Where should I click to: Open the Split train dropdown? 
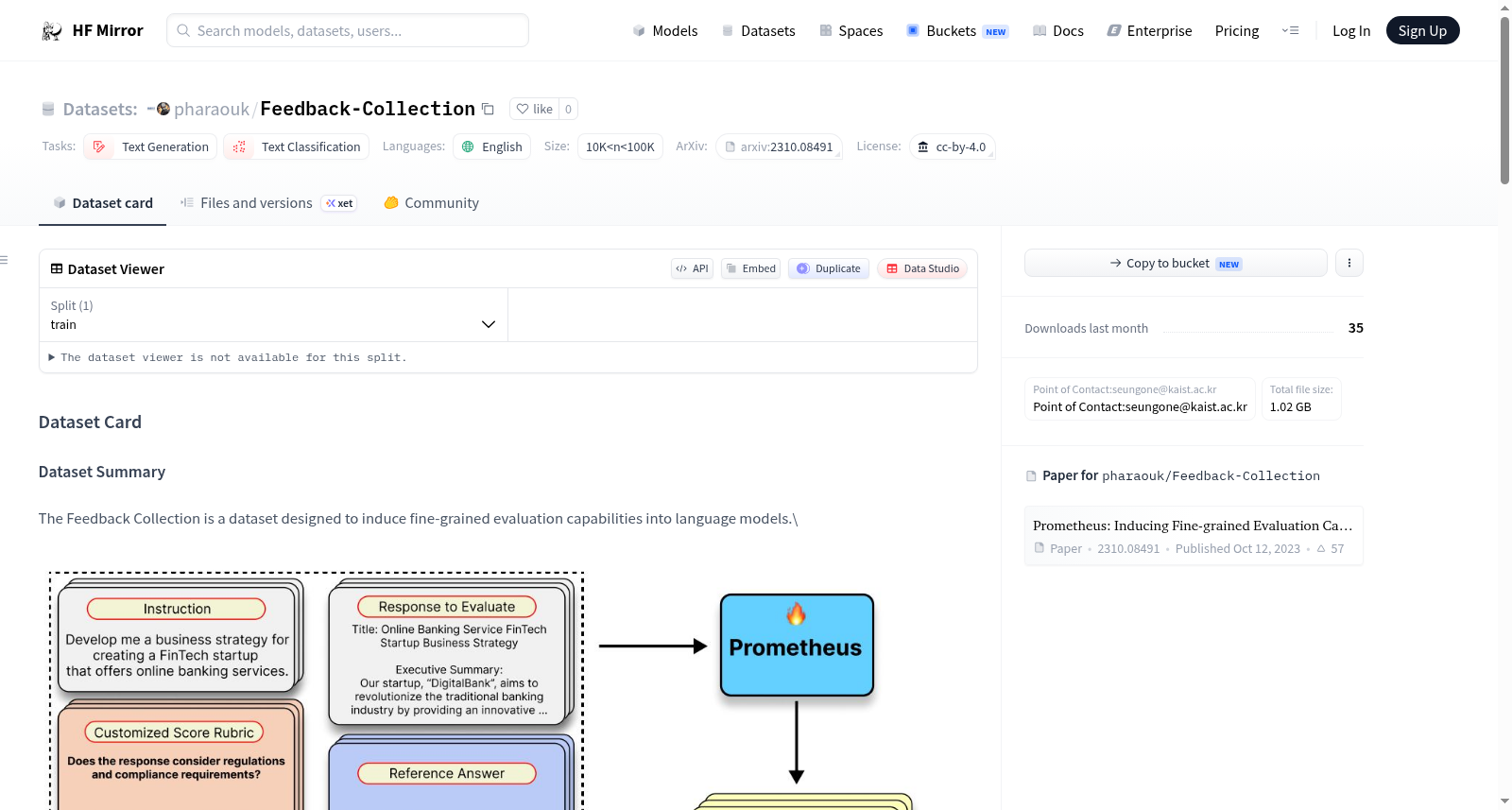pos(273,315)
